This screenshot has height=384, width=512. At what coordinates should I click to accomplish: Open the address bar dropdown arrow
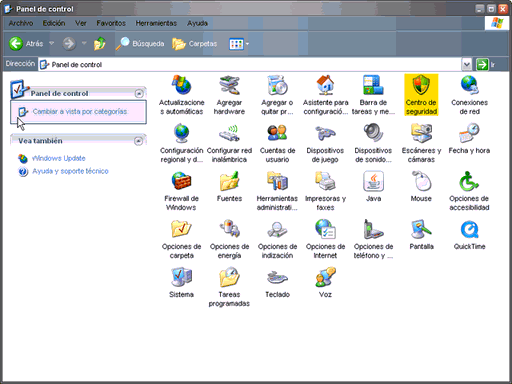point(467,64)
